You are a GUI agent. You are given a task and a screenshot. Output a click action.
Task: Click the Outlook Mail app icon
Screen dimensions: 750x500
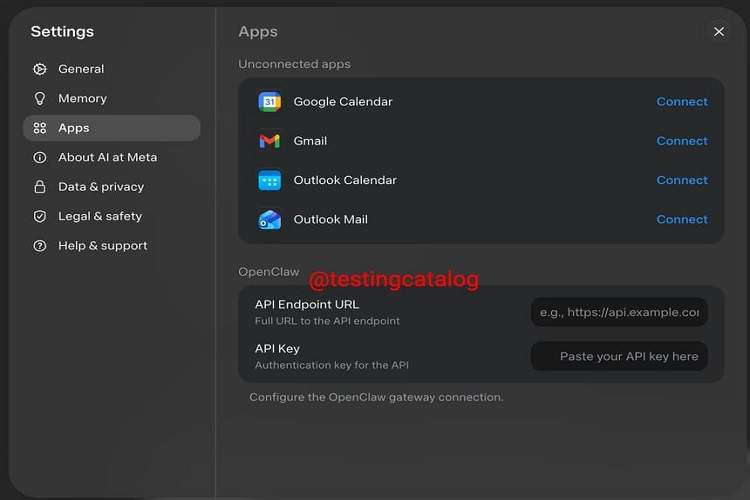269,220
